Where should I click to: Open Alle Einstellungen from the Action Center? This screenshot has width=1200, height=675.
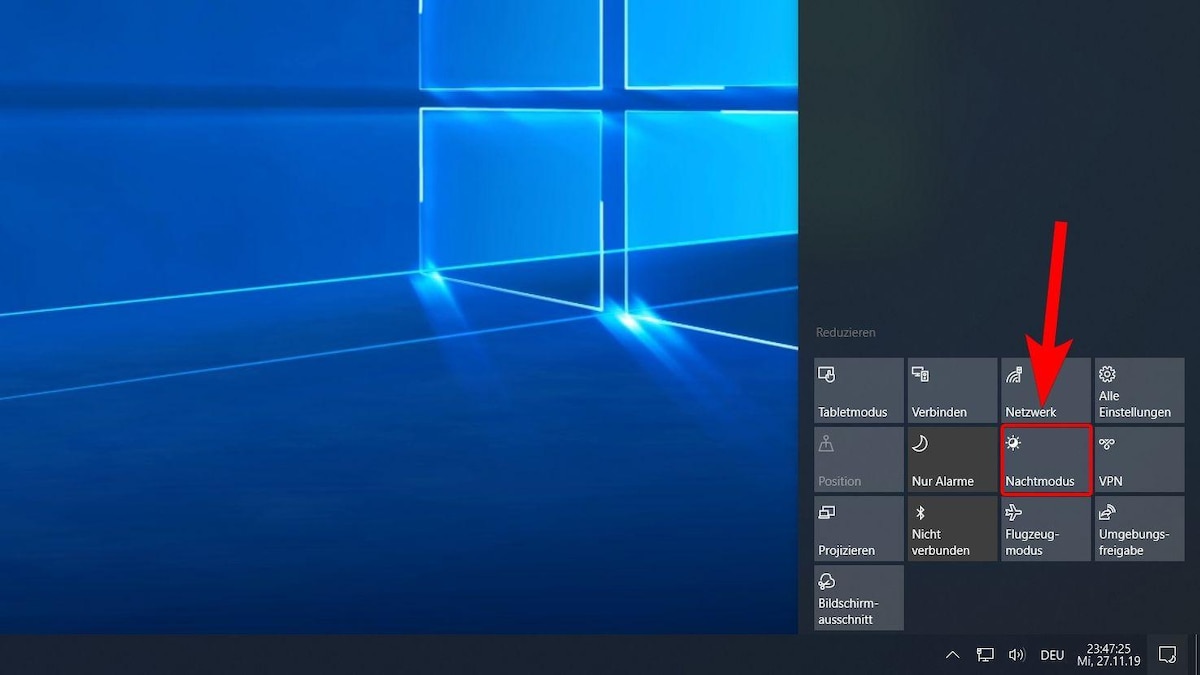click(x=1138, y=390)
